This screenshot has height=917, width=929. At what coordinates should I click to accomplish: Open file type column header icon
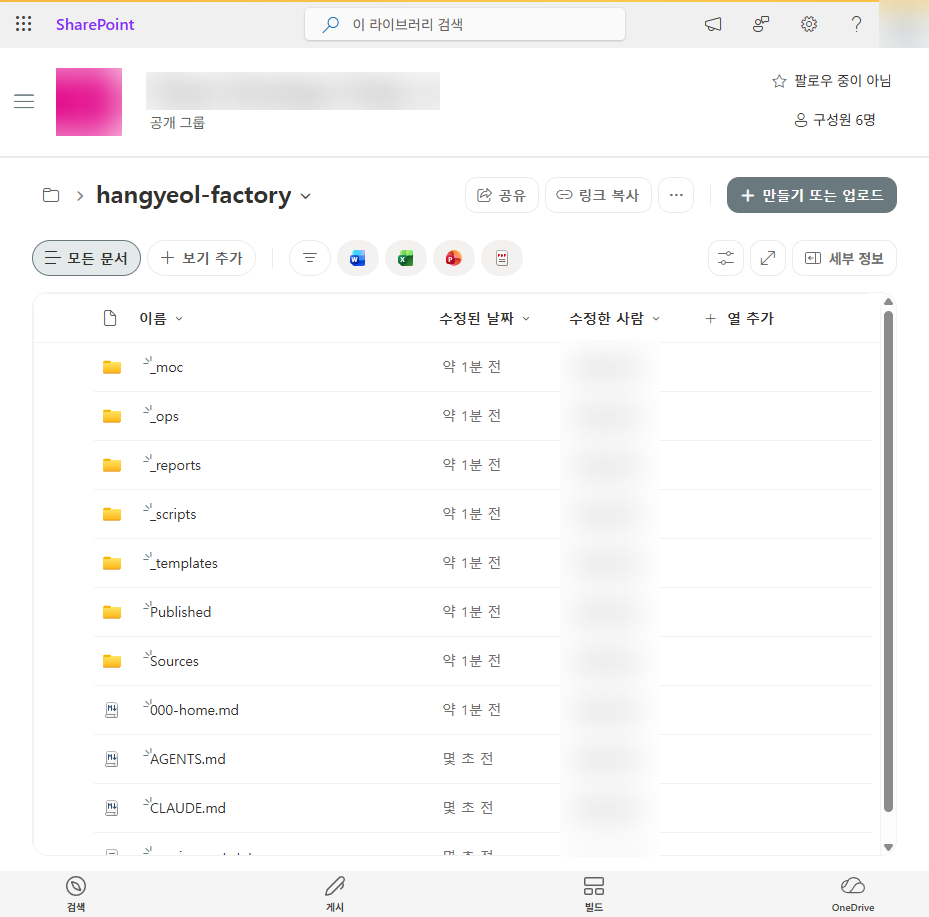click(x=110, y=318)
